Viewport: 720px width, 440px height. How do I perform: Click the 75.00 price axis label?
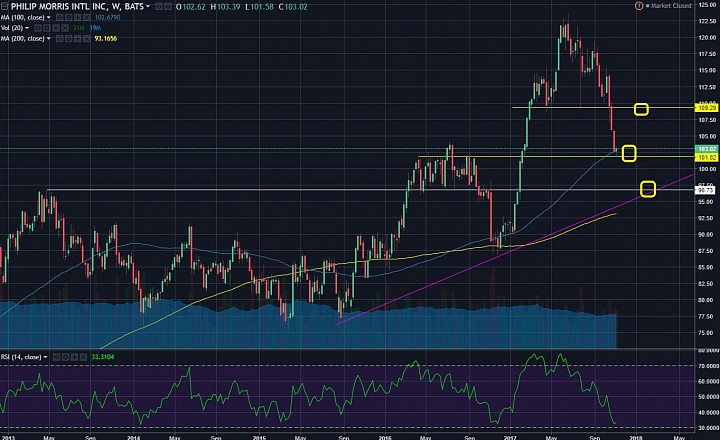tap(707, 333)
